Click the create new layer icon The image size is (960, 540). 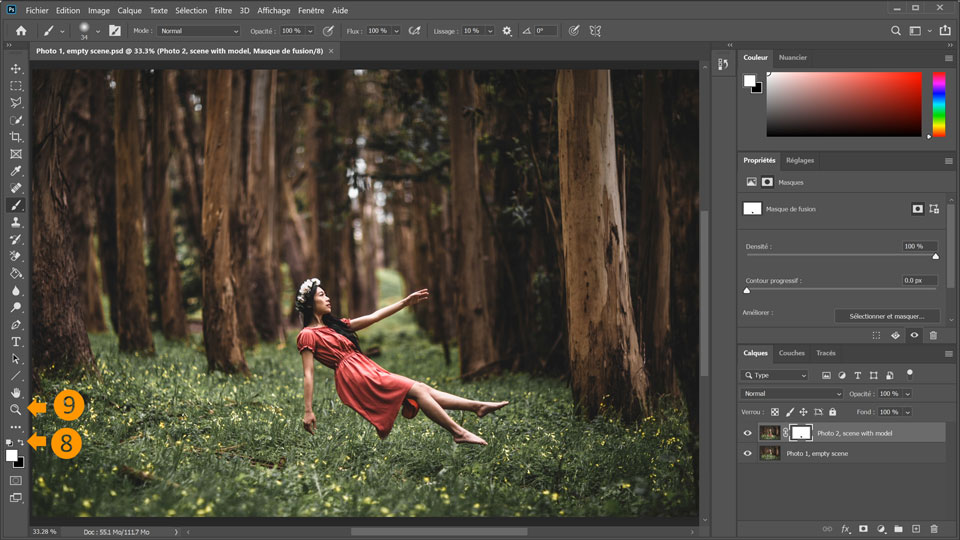(x=916, y=528)
